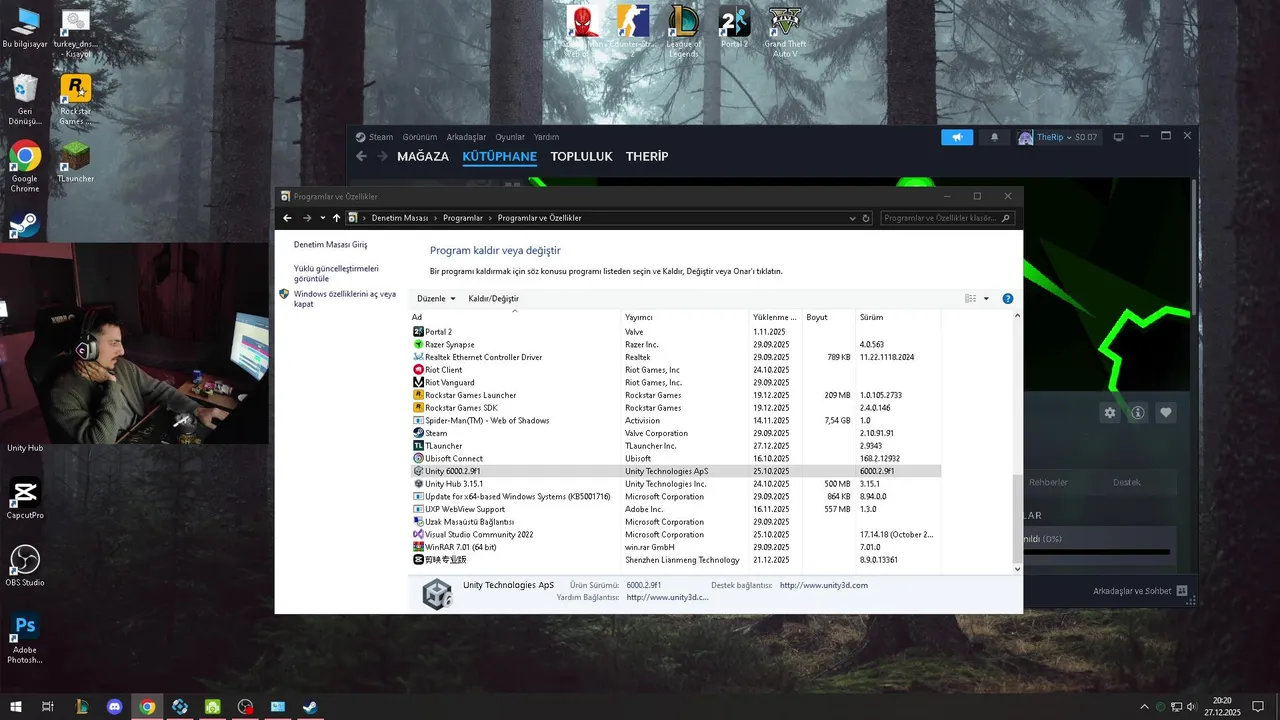This screenshot has width=1280, height=720.
Task: Switch to THERİP tab in Steam
Action: [x=647, y=157]
